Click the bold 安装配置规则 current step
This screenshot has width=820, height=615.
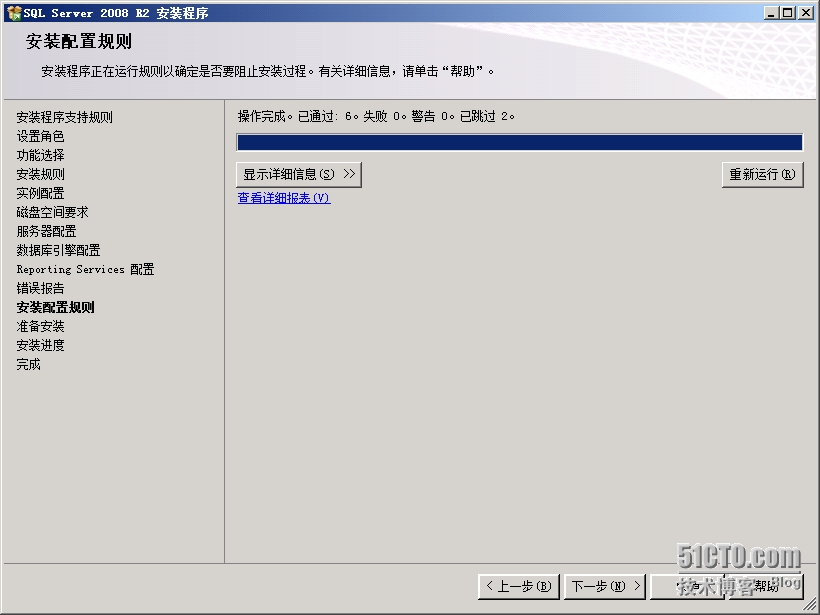[55, 307]
